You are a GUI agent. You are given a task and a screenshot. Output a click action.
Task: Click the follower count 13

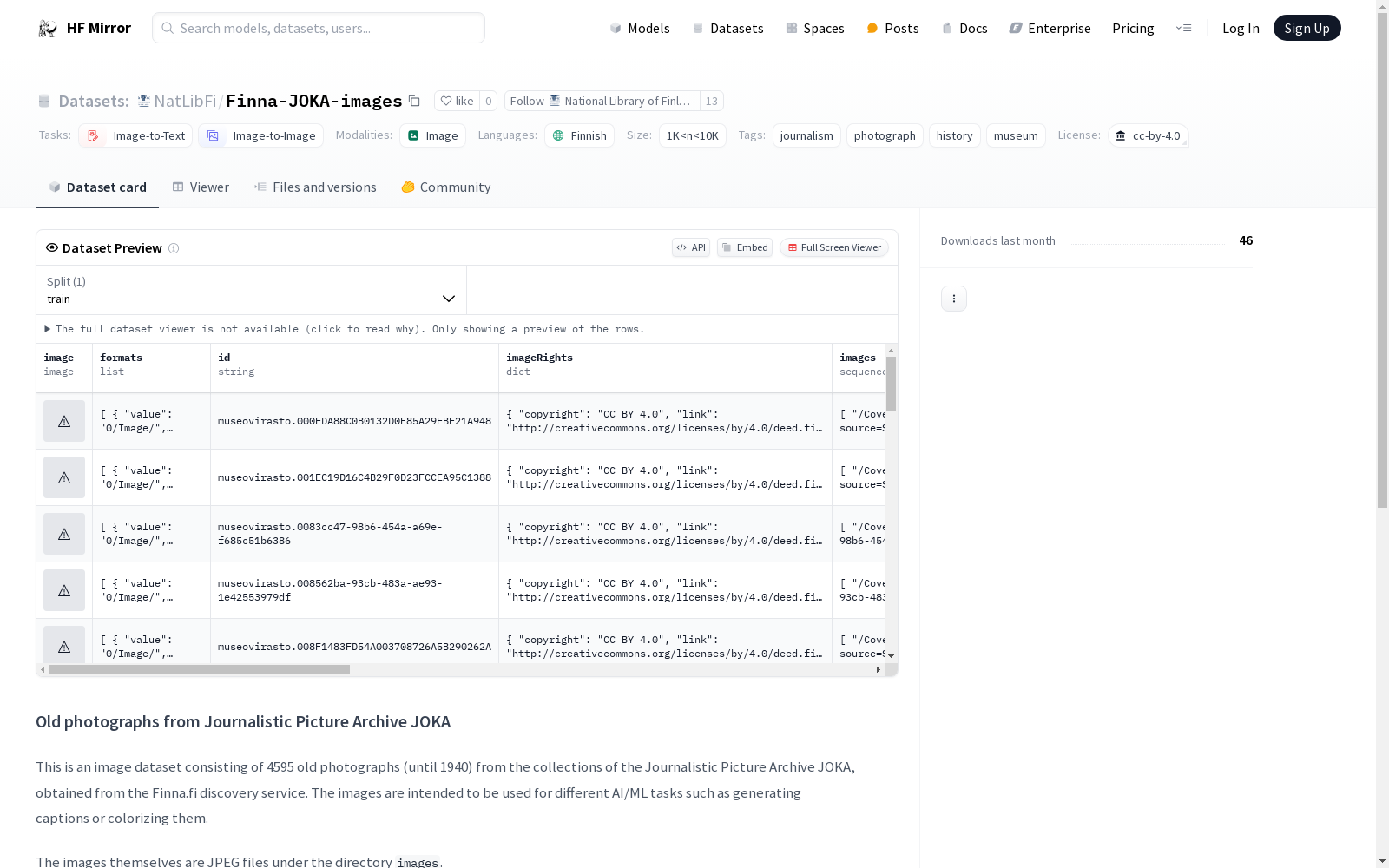[712, 101]
